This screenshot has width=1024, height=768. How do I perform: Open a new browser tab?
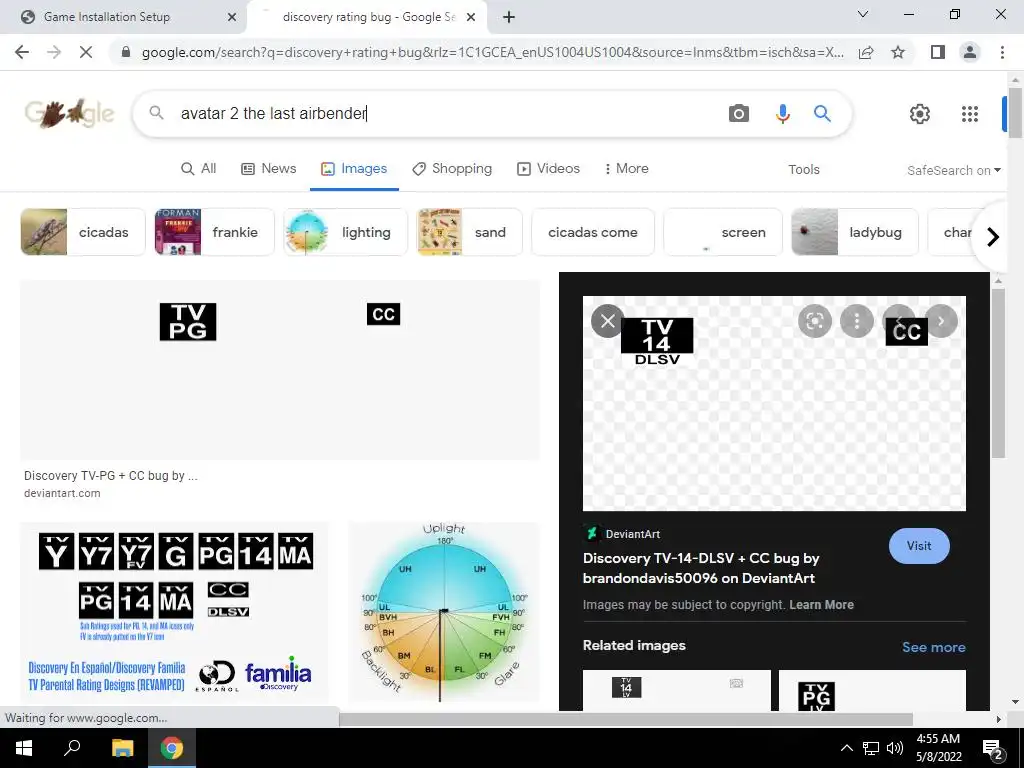point(509,17)
